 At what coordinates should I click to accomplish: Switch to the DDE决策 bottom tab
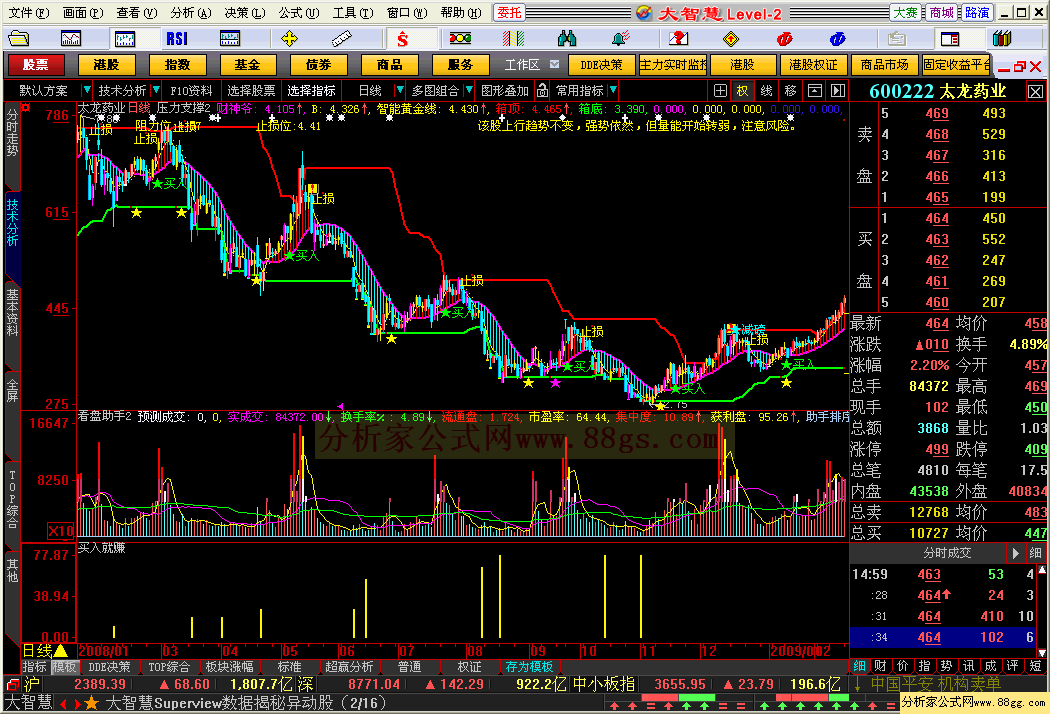[109, 667]
